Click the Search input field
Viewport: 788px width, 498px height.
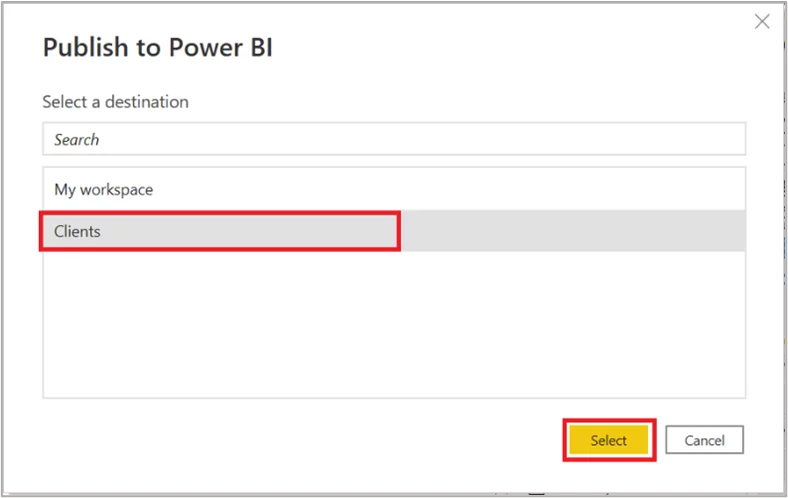(394, 140)
